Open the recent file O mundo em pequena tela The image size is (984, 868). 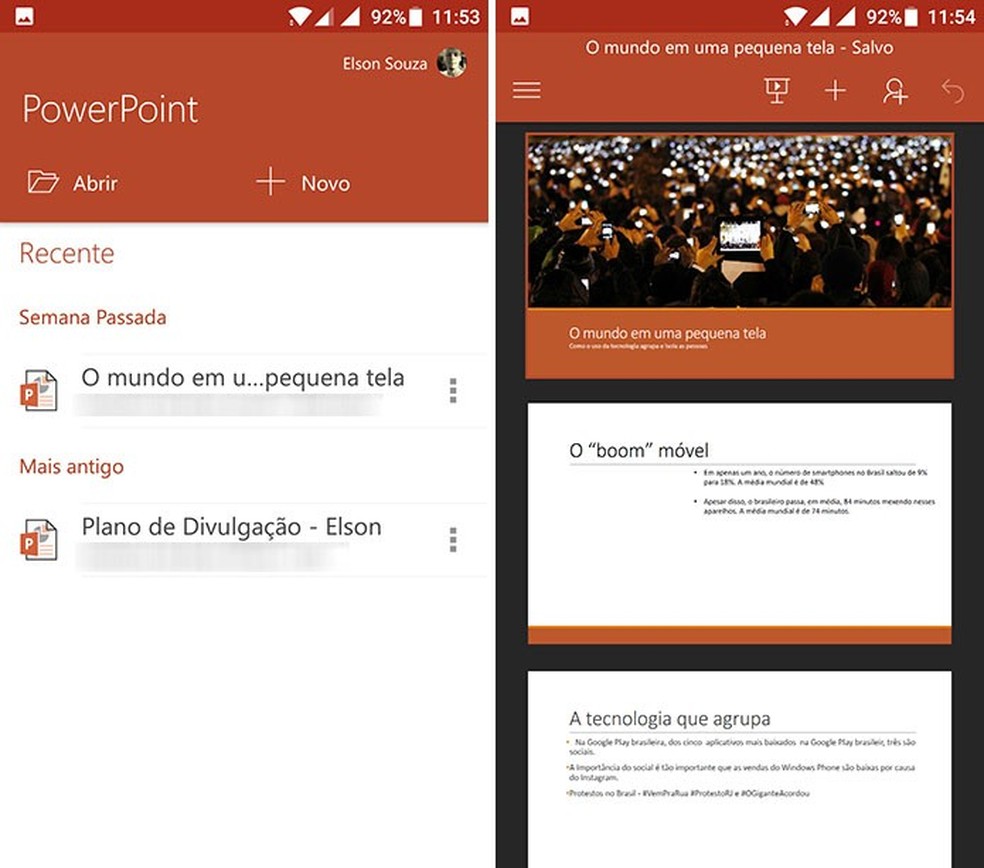click(243, 378)
